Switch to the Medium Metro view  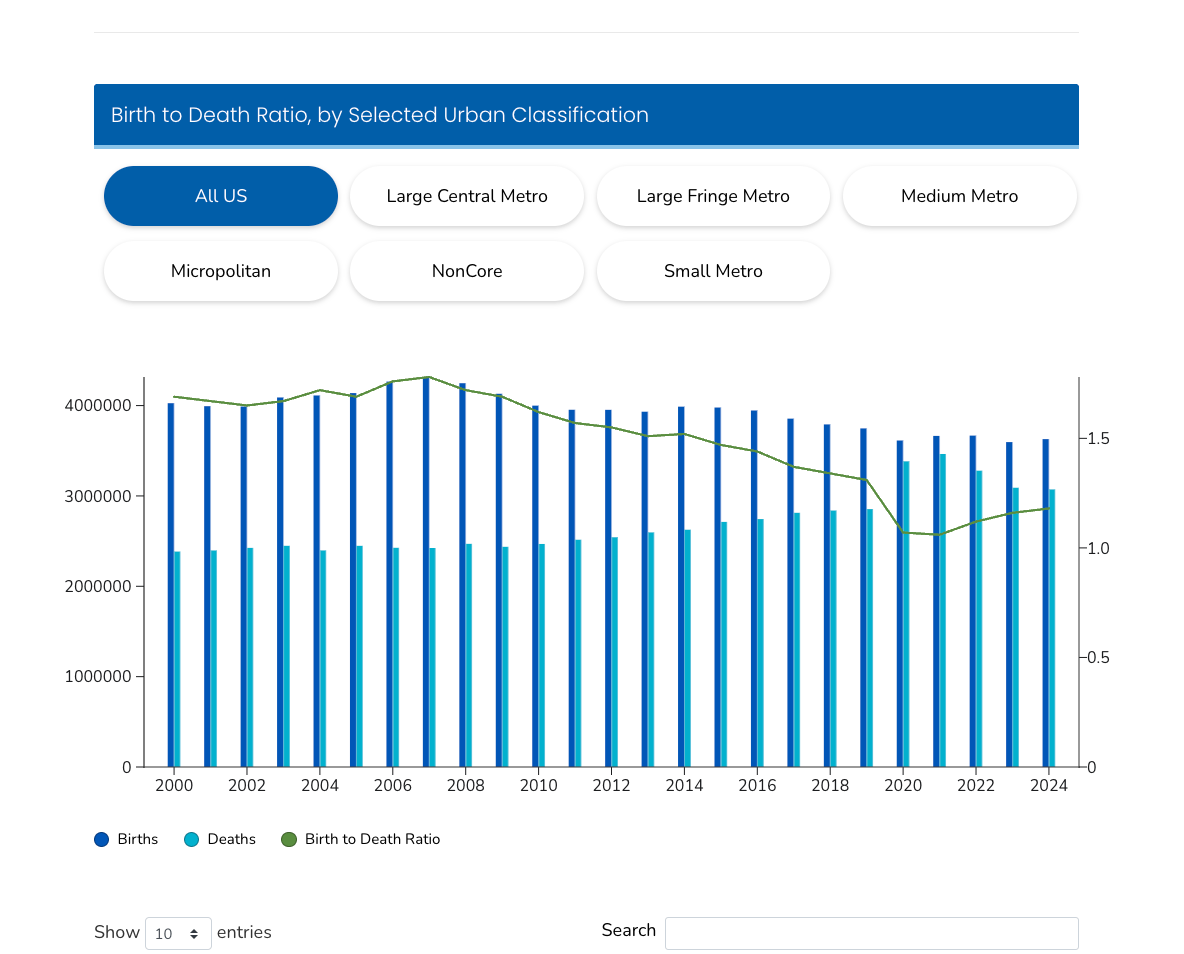(x=959, y=196)
